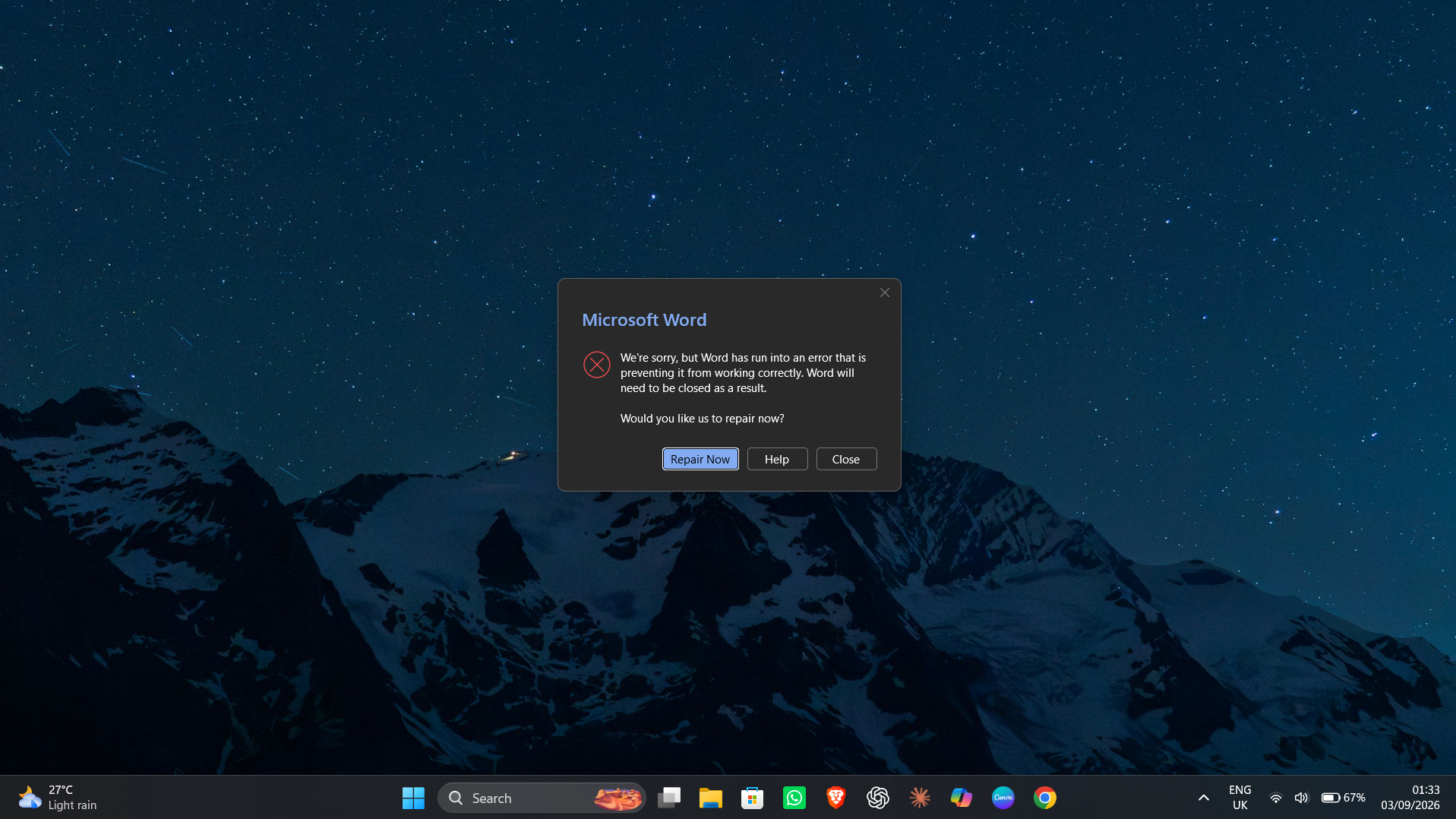Launch Google Chrome from the taskbar
Image resolution: width=1456 pixels, height=819 pixels.
coord(1045,798)
